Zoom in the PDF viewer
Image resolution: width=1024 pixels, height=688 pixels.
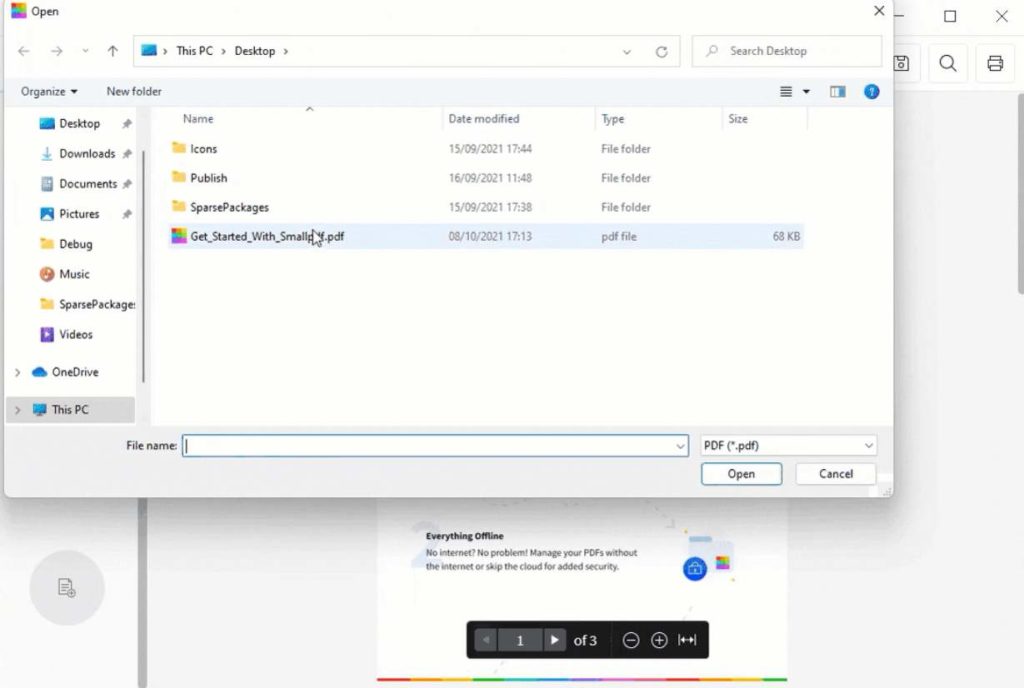pos(659,640)
